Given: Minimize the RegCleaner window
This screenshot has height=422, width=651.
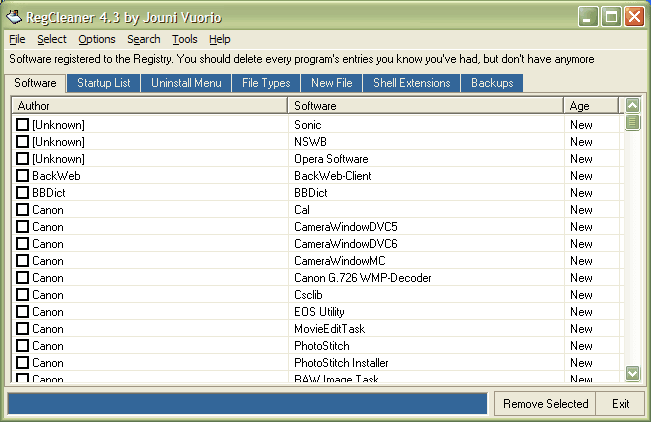Looking at the screenshot, I should (587, 17).
